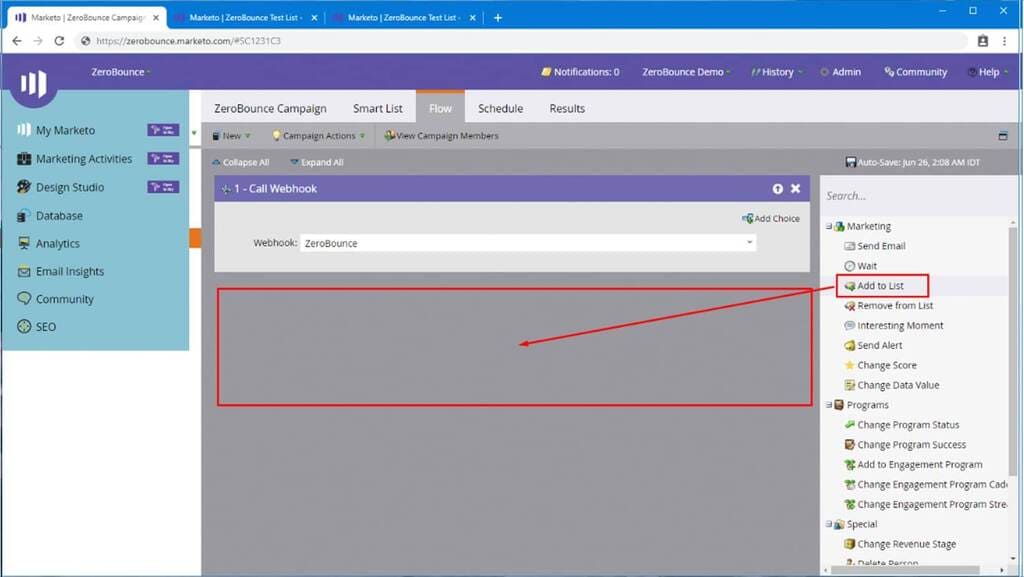Click the Send Email flow action

pos(880,246)
